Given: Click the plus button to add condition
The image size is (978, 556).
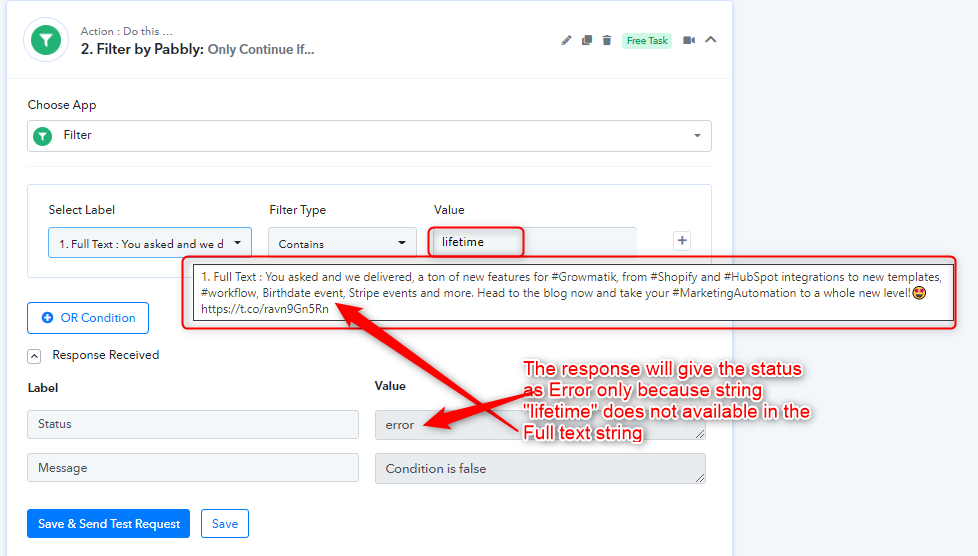Looking at the screenshot, I should point(682,240).
